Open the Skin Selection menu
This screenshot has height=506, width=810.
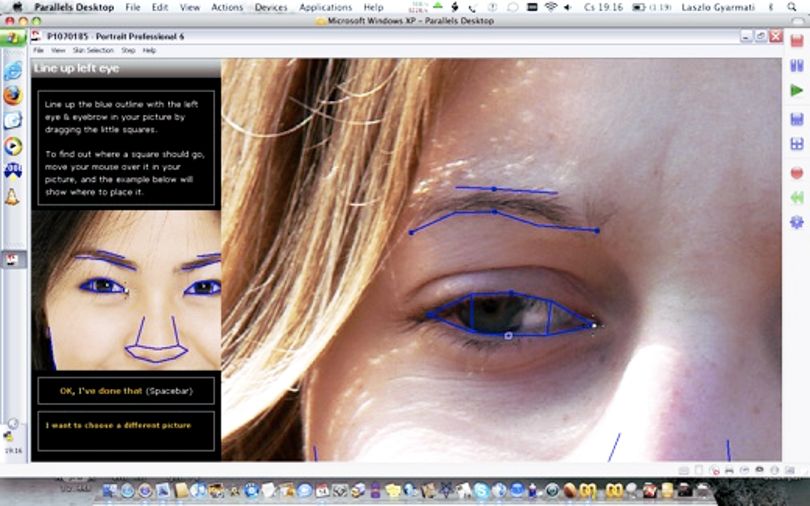93,51
